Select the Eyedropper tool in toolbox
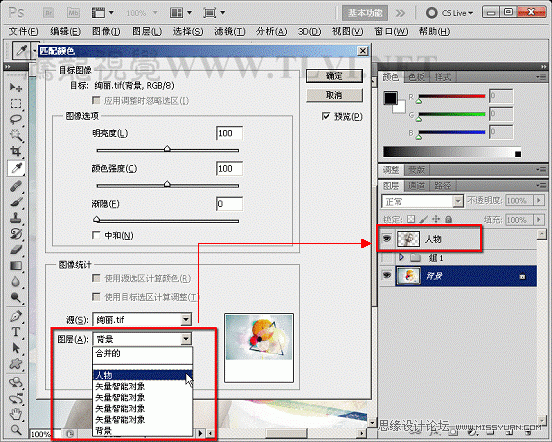Image resolution: width=552 pixels, height=442 pixels. pos(16,168)
